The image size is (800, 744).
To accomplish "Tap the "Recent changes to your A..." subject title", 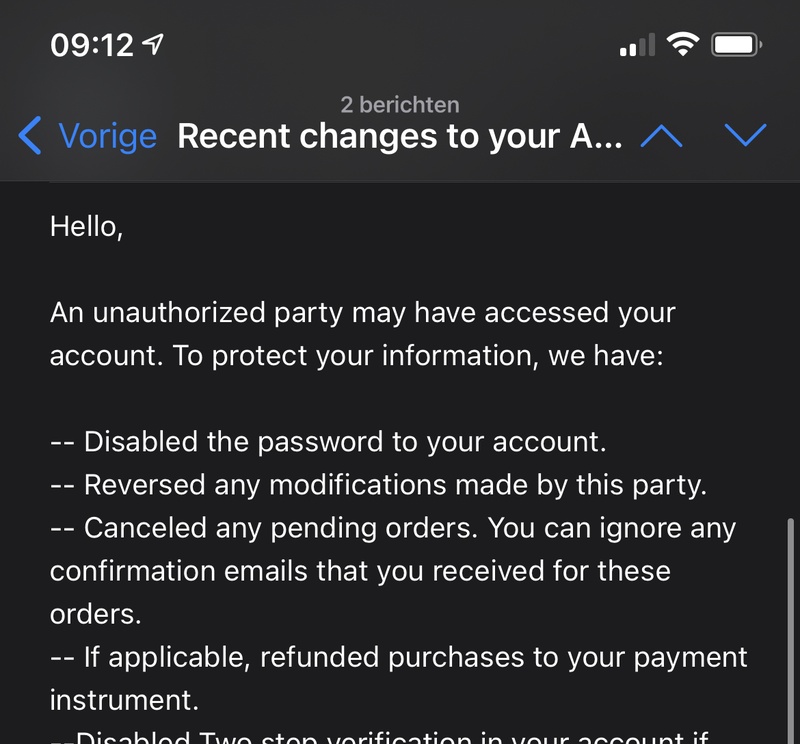I will coord(400,137).
